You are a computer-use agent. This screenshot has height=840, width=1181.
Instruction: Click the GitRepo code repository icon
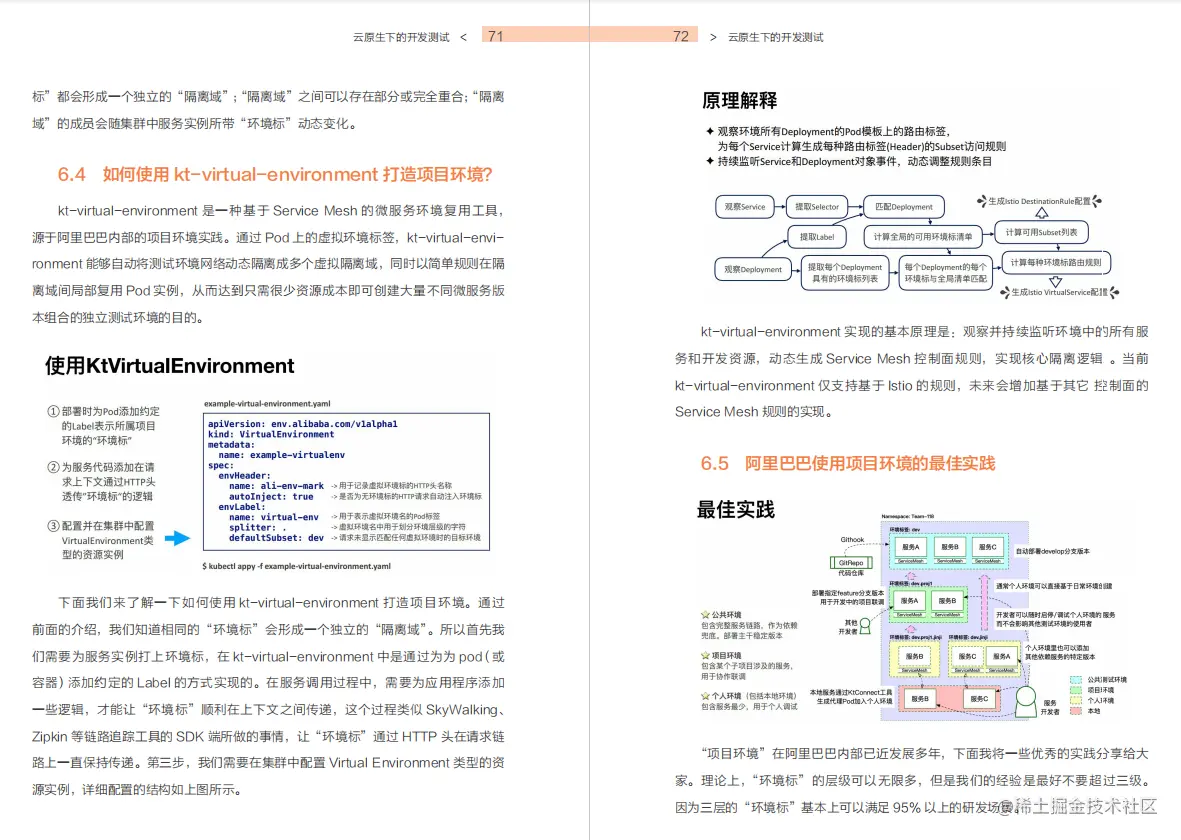click(x=851, y=562)
